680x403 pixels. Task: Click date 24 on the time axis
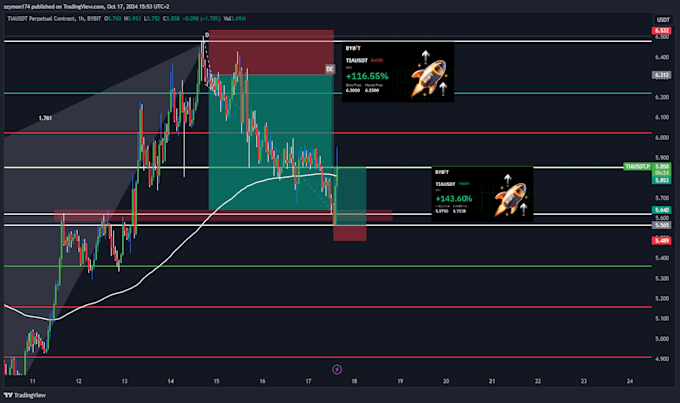point(630,381)
